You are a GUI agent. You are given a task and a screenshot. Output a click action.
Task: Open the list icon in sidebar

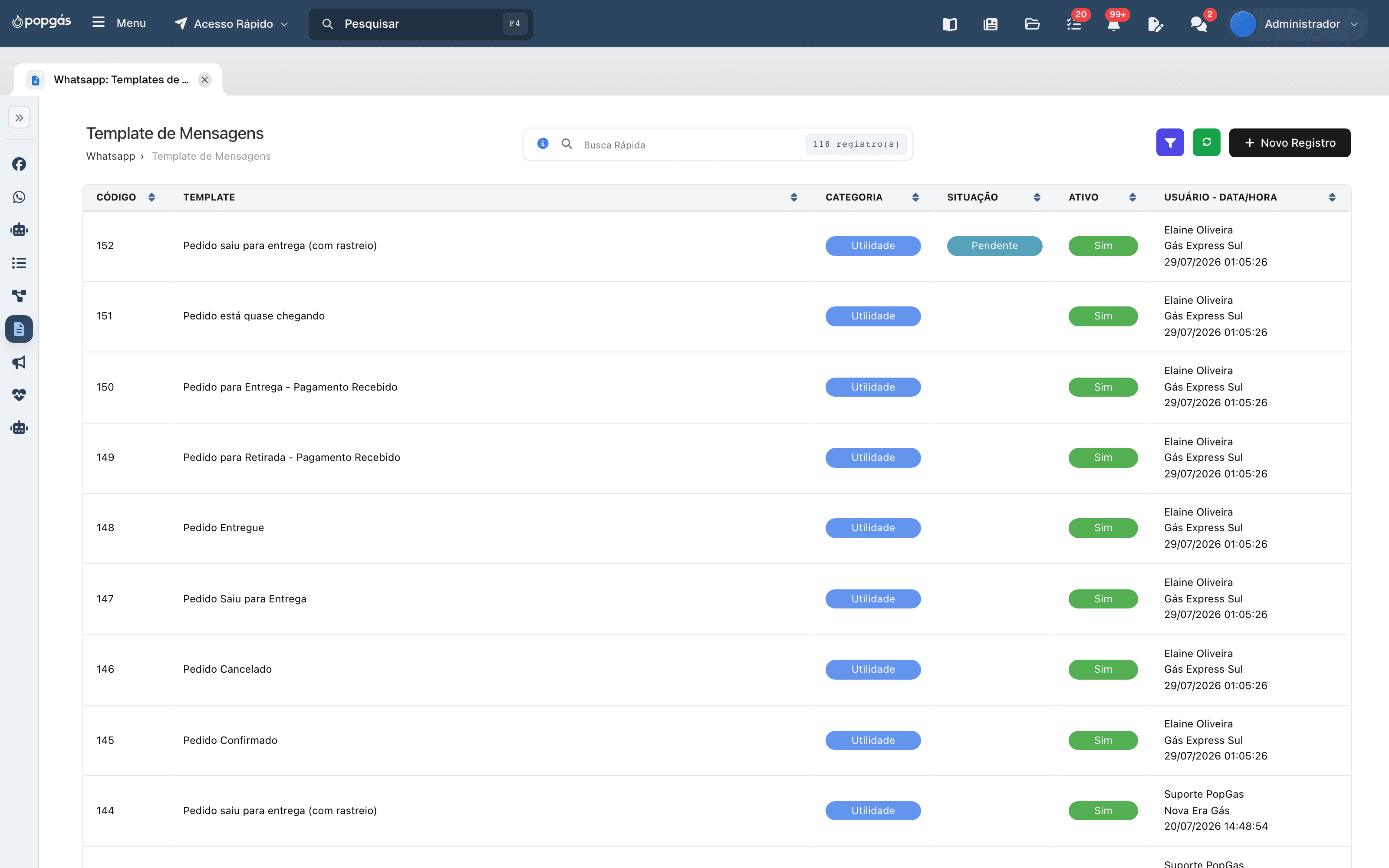pos(19,263)
